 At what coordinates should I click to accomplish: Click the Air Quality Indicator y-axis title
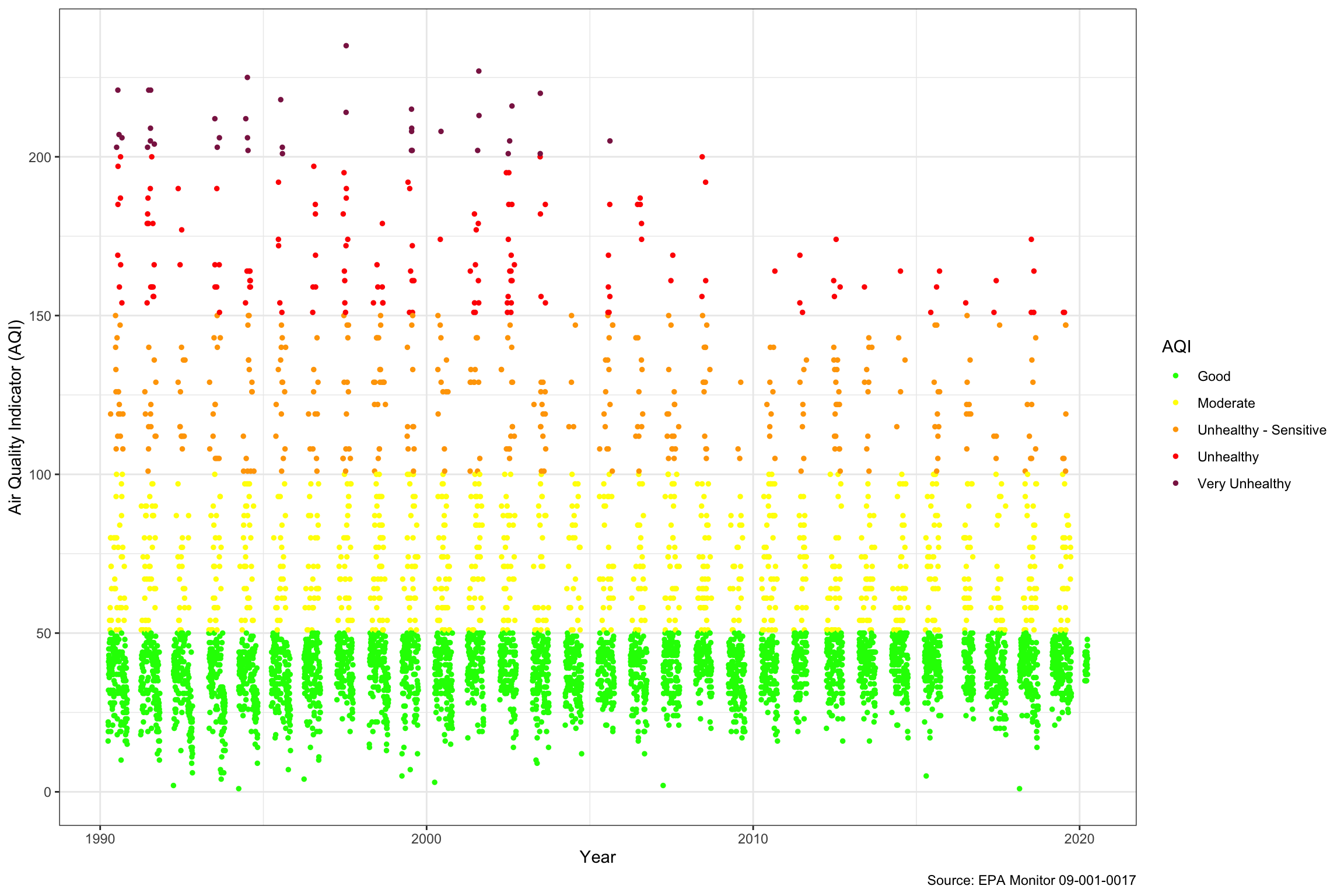click(x=15, y=416)
